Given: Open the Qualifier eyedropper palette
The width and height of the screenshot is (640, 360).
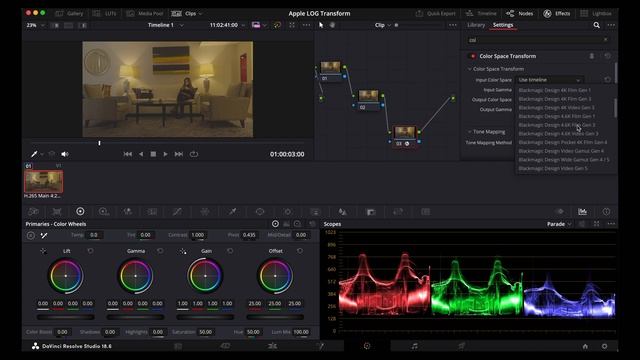Looking at the screenshot, I should point(233,211).
